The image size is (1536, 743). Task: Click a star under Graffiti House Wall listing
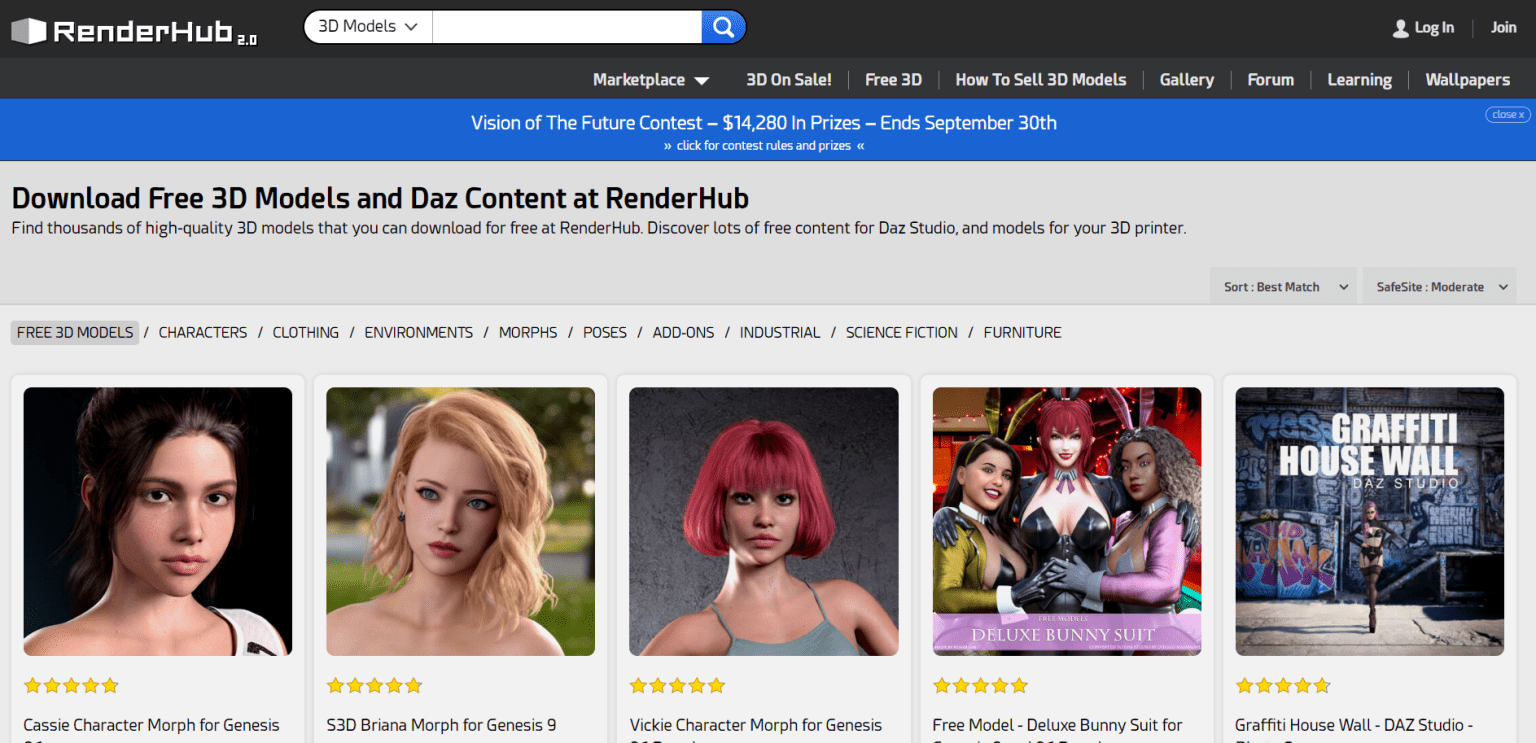[1283, 685]
